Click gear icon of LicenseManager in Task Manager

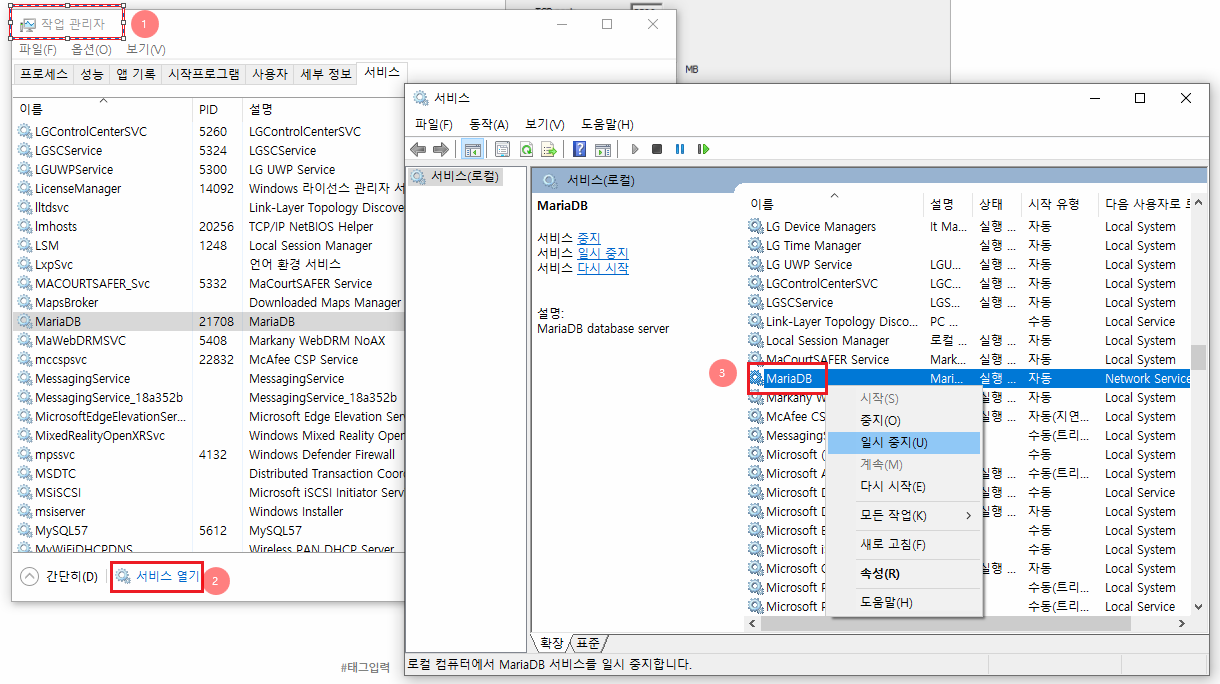pos(24,188)
